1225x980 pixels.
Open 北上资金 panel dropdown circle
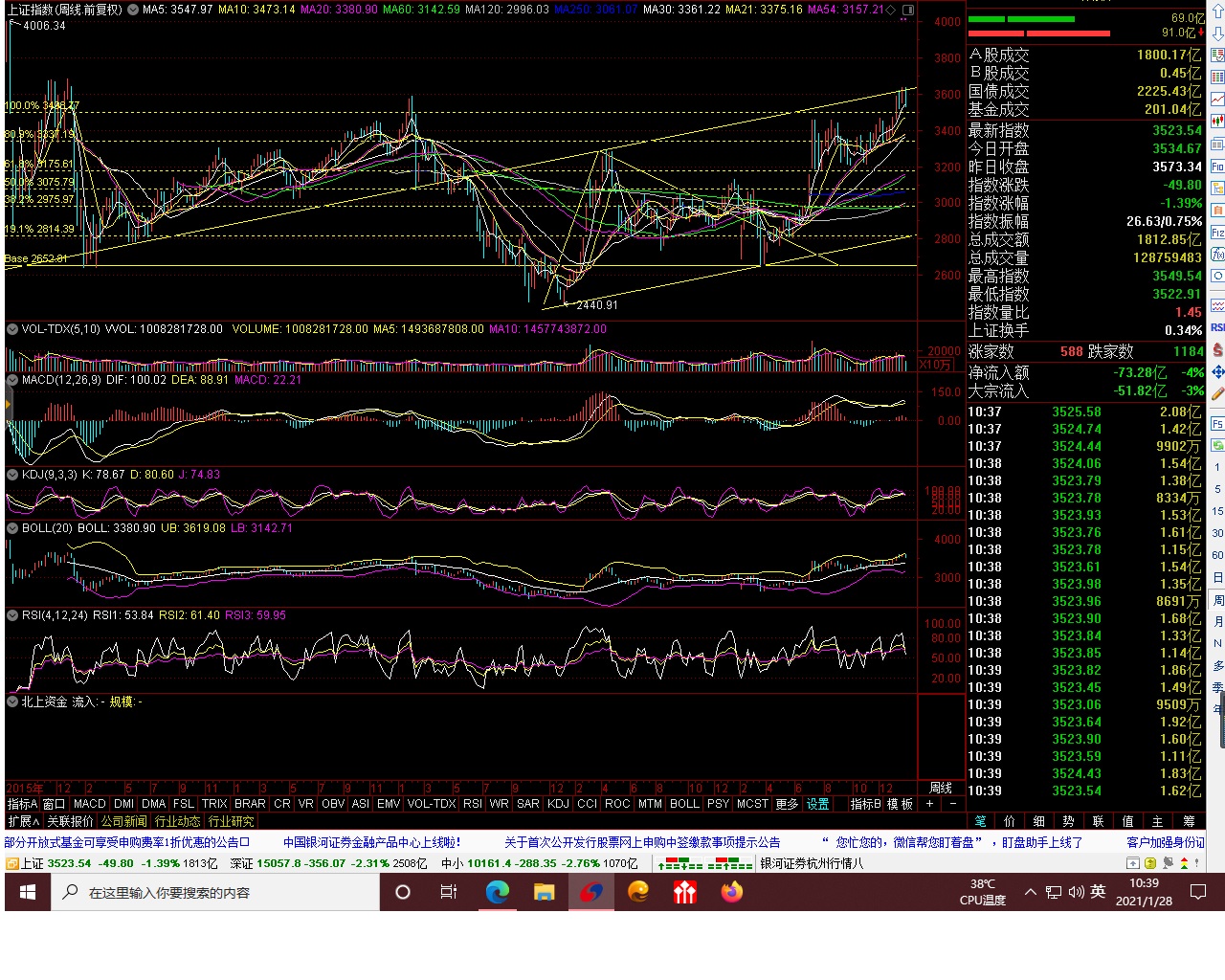[12, 702]
